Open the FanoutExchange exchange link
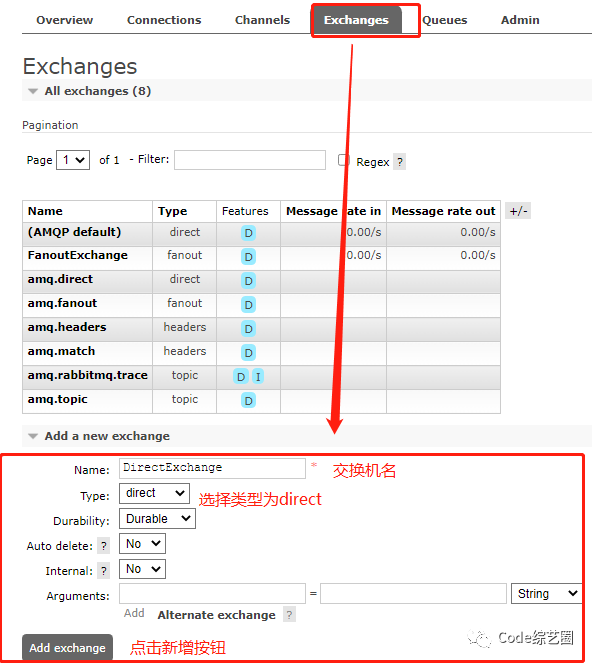This screenshot has width=592, height=664. pos(77,255)
